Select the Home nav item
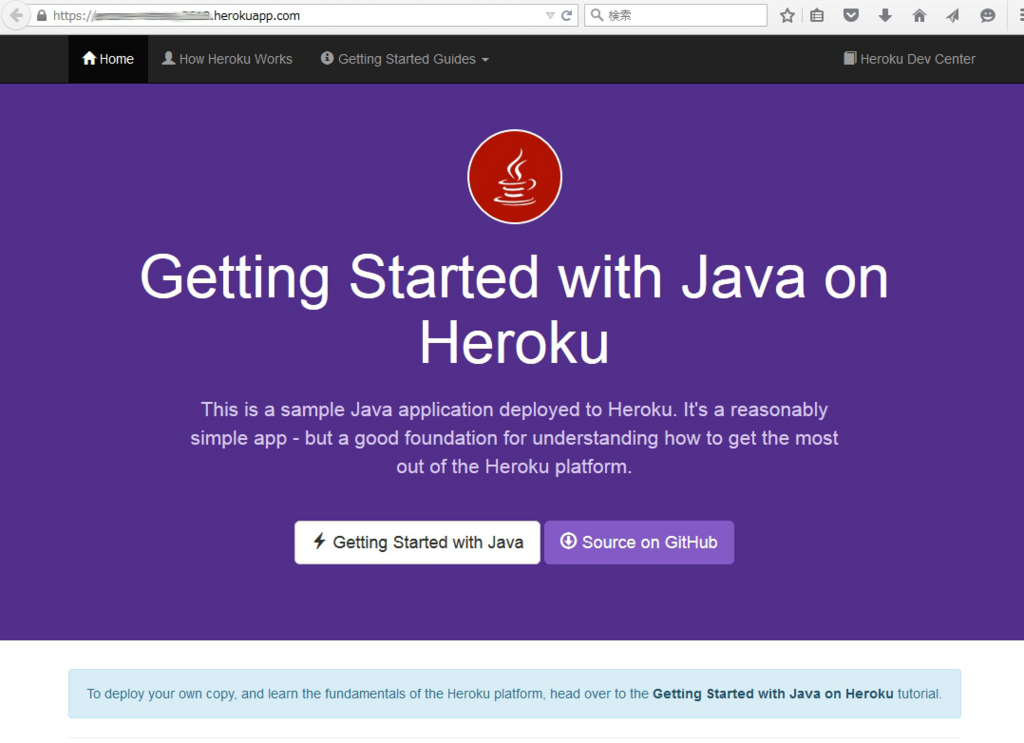1024x743 pixels. (x=108, y=59)
